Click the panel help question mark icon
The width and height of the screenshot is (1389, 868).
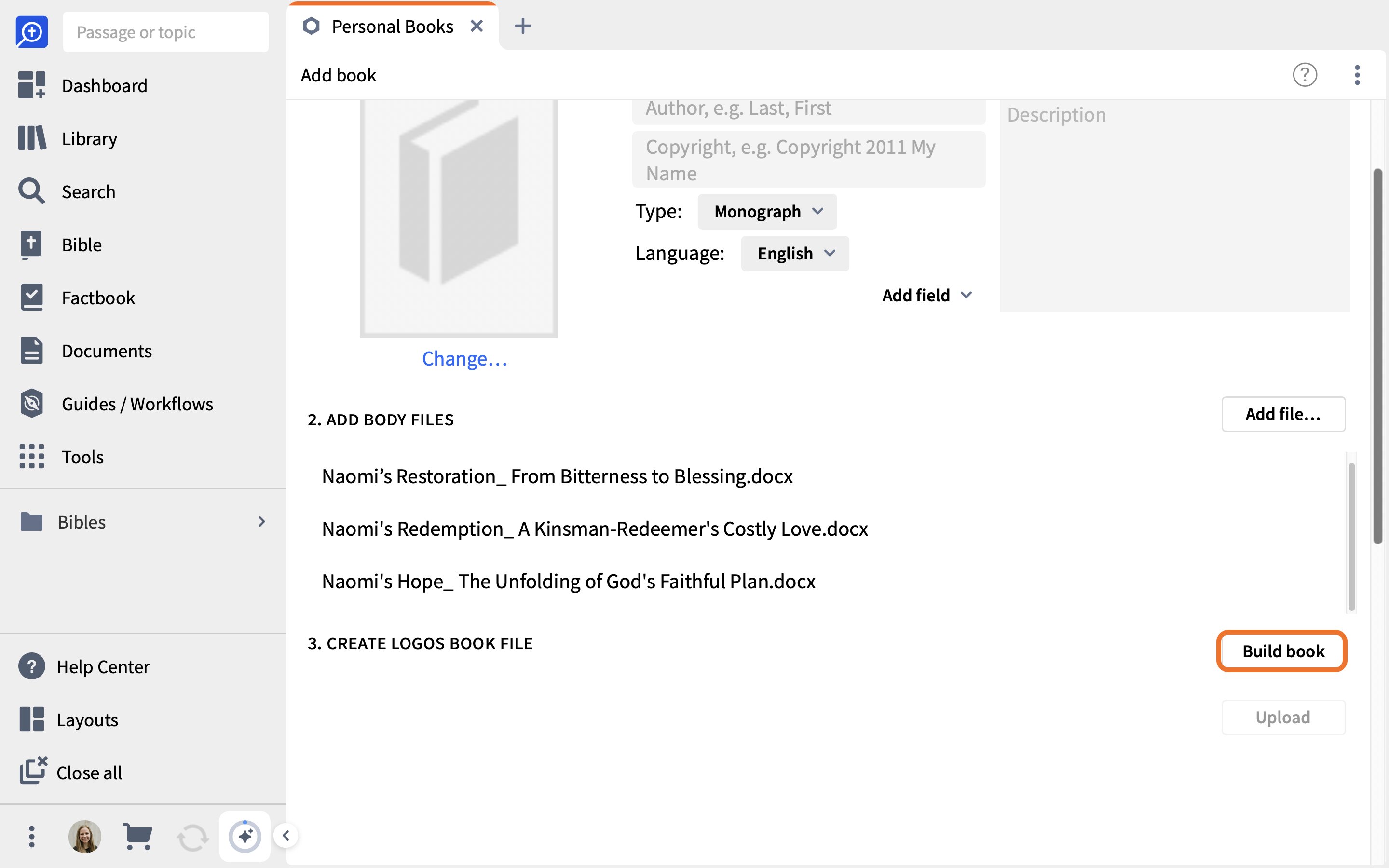coord(1305,75)
